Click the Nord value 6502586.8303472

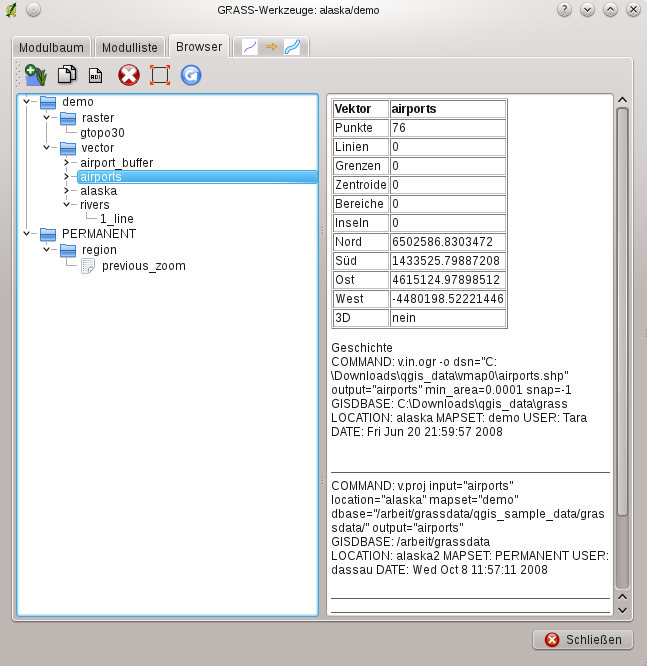448,242
